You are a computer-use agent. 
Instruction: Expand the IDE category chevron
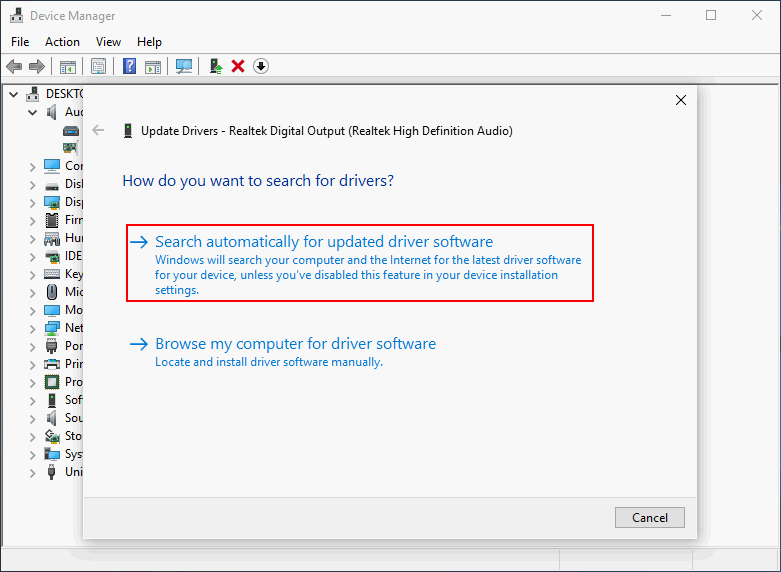(x=32, y=257)
